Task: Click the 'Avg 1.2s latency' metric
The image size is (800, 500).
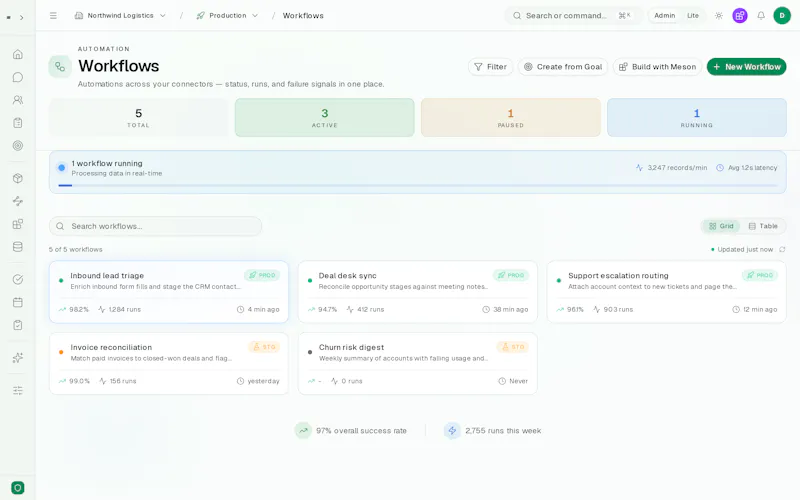Action: (747, 167)
